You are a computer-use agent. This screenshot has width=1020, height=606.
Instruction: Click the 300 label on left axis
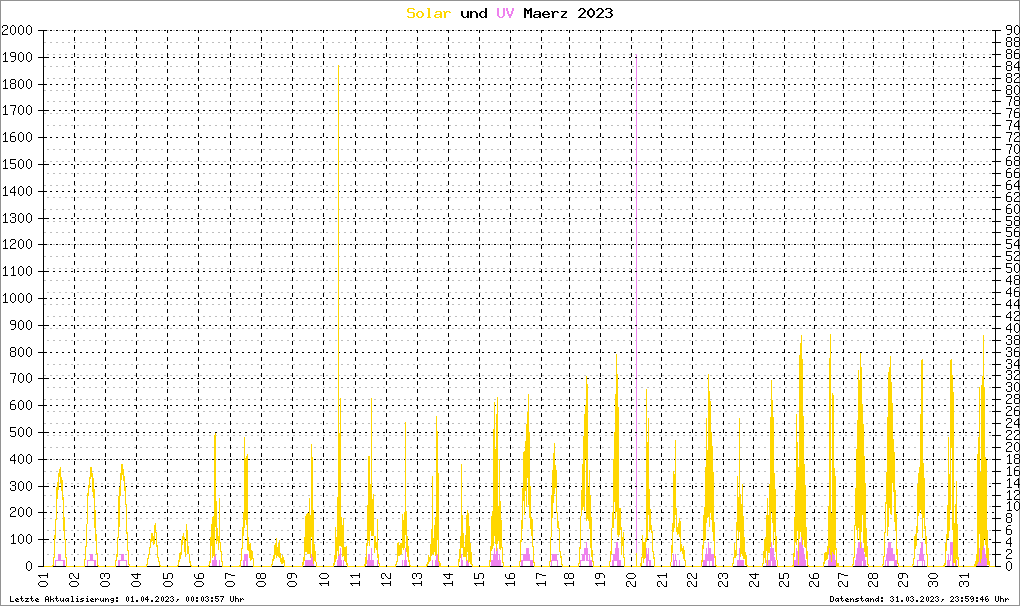21,486
